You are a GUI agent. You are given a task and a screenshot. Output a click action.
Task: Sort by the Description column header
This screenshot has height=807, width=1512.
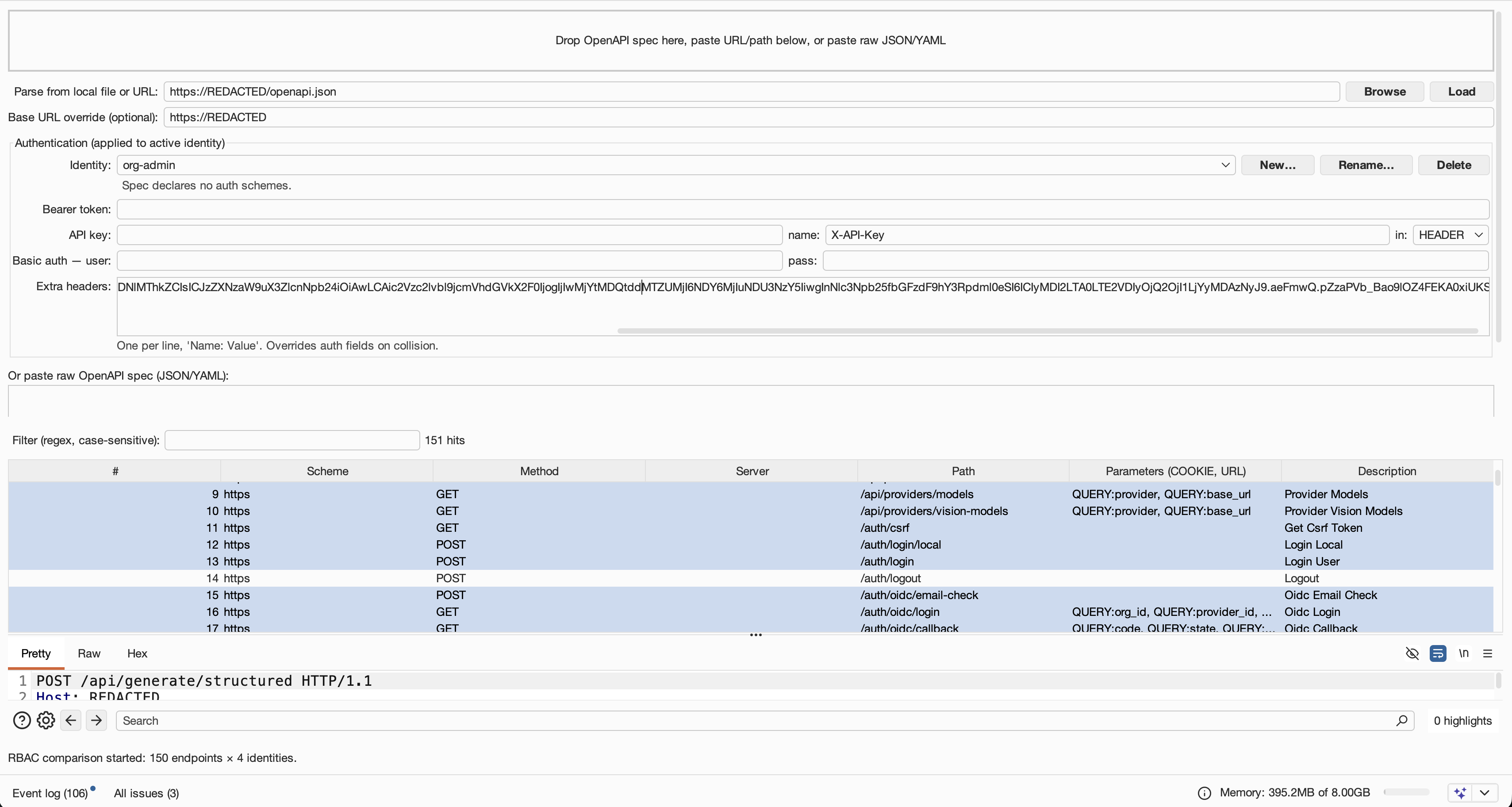click(1386, 471)
